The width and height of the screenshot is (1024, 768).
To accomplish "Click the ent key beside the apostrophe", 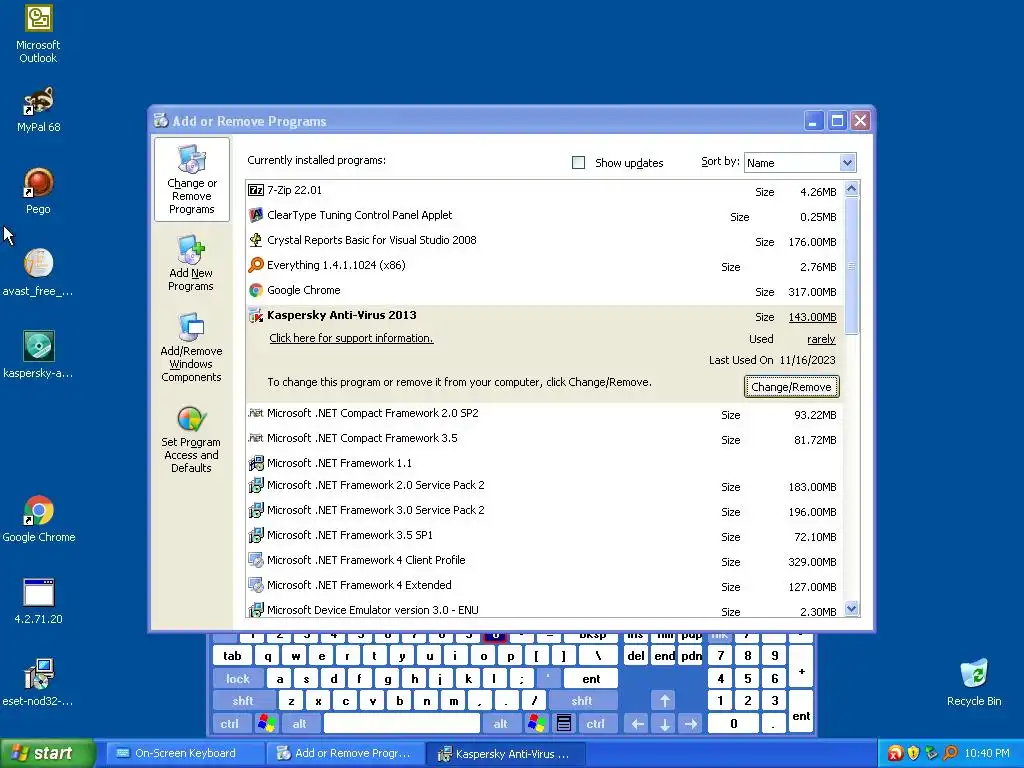I will 591,679.
